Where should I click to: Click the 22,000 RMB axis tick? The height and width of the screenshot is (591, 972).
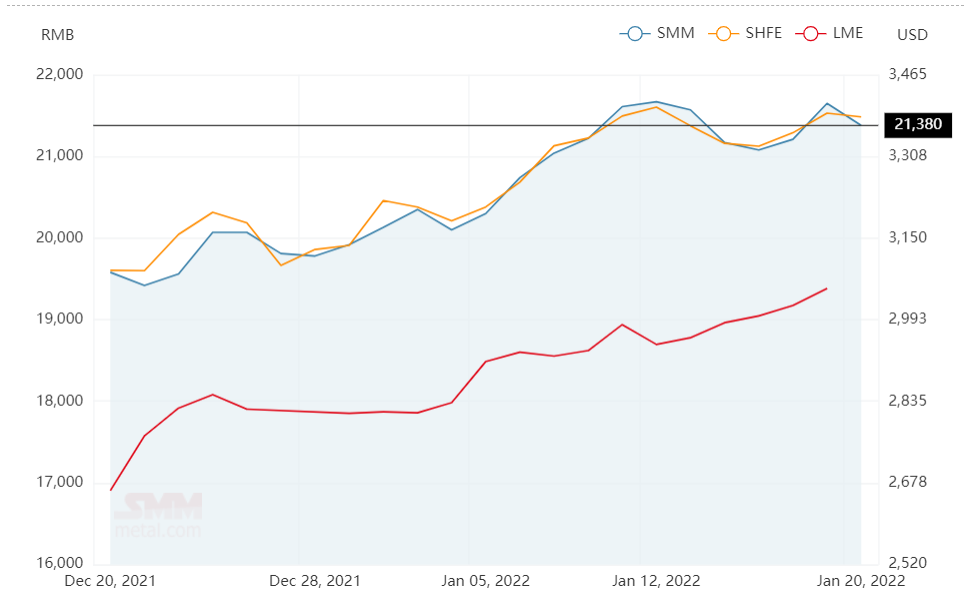click(x=60, y=74)
